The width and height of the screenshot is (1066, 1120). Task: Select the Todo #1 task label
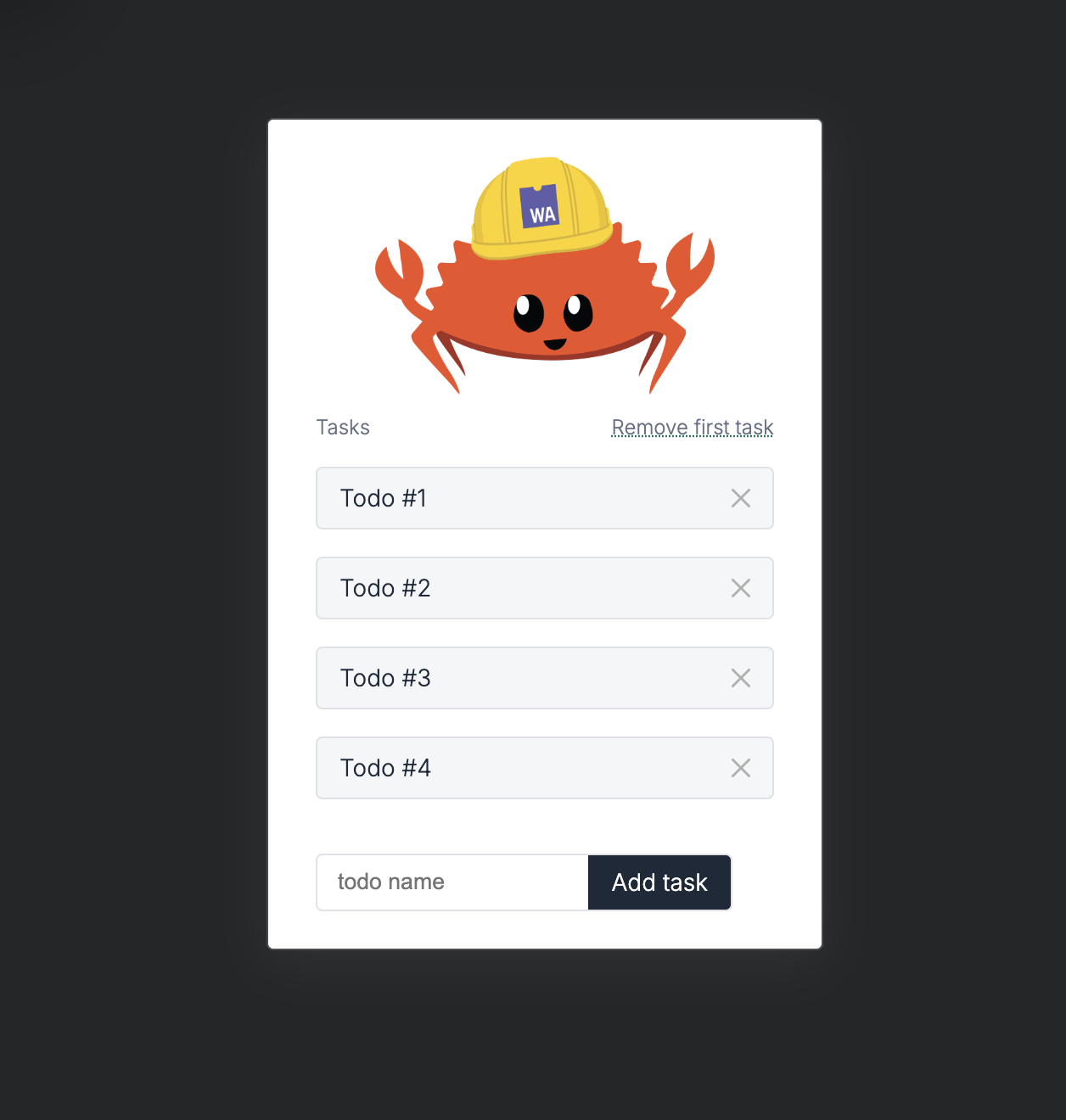[384, 498]
